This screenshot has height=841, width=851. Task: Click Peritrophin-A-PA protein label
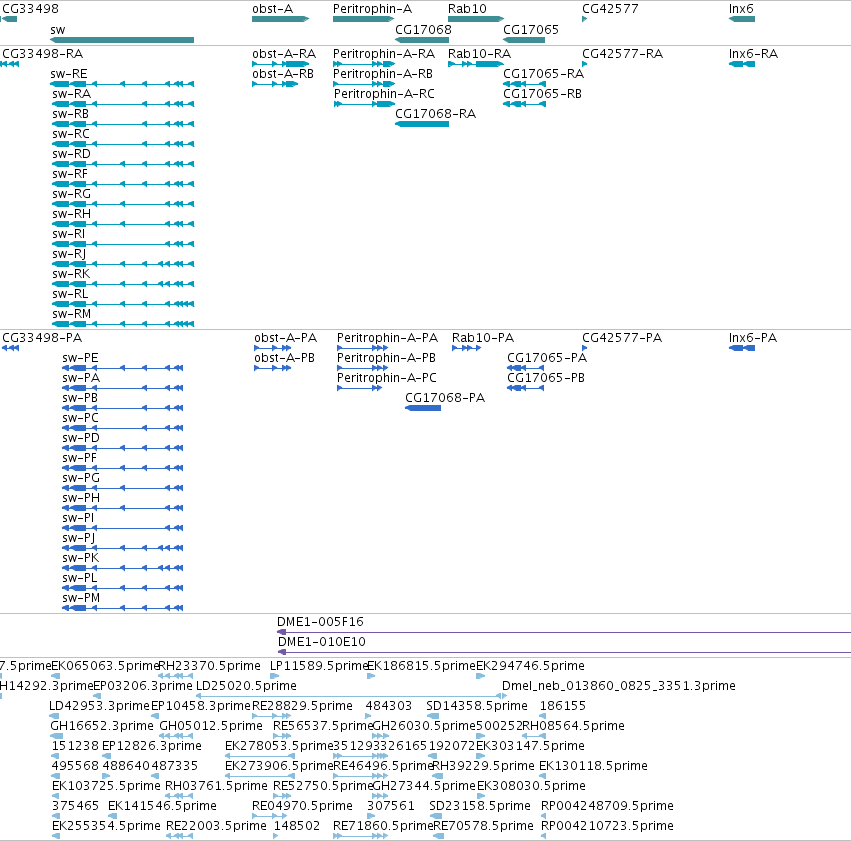tap(388, 337)
